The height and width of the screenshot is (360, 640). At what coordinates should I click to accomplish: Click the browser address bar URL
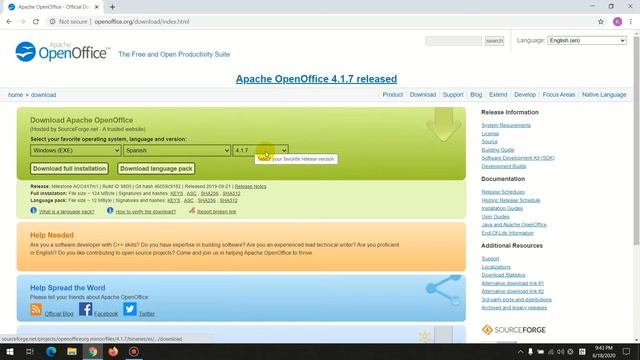pos(142,22)
